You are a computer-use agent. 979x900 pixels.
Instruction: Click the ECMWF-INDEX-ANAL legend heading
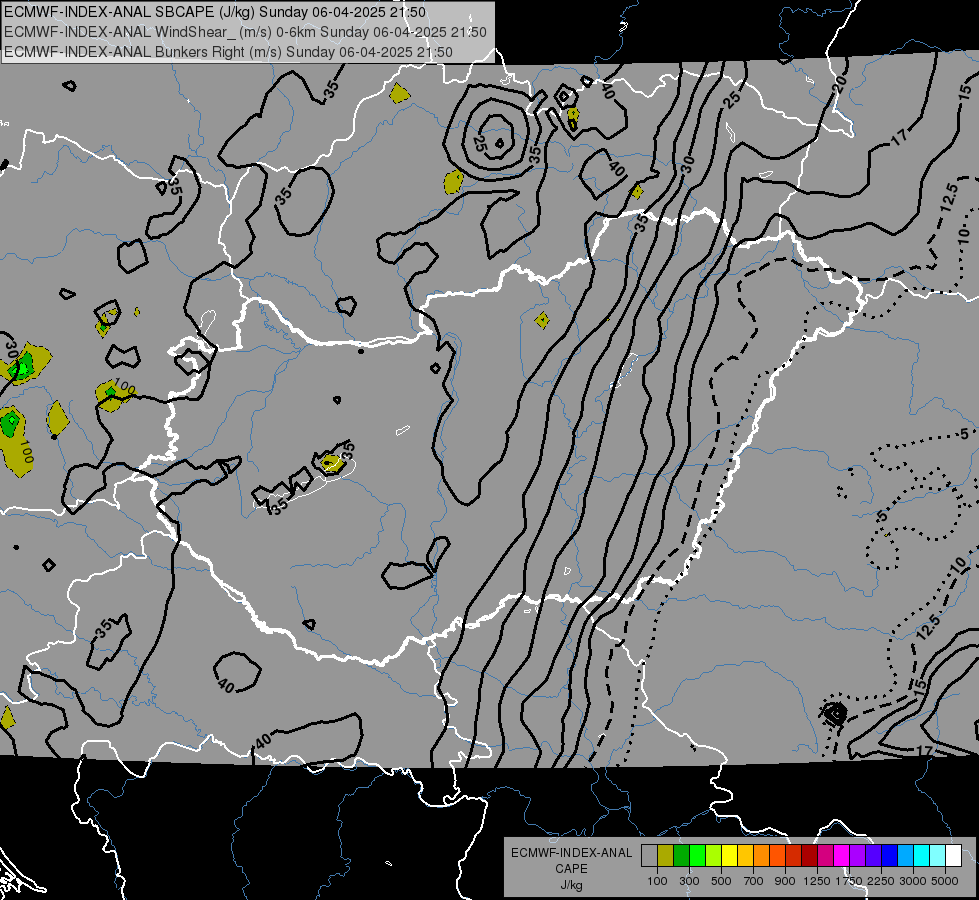click(571, 853)
